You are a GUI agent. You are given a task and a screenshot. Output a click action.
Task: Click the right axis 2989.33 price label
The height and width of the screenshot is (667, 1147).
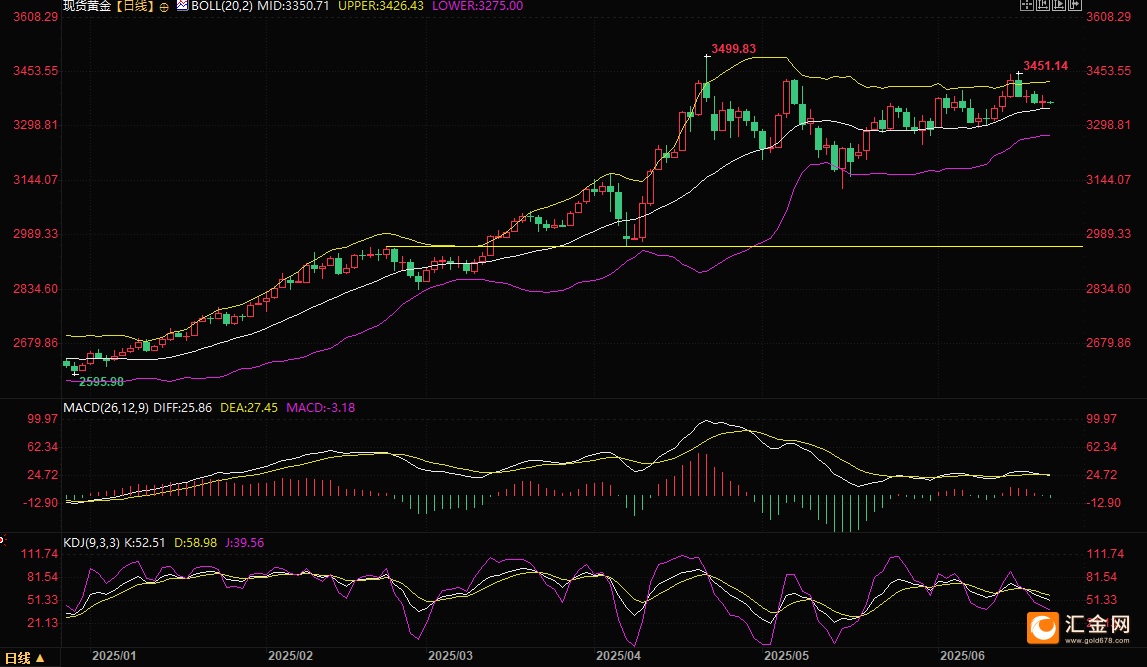tap(1109, 234)
